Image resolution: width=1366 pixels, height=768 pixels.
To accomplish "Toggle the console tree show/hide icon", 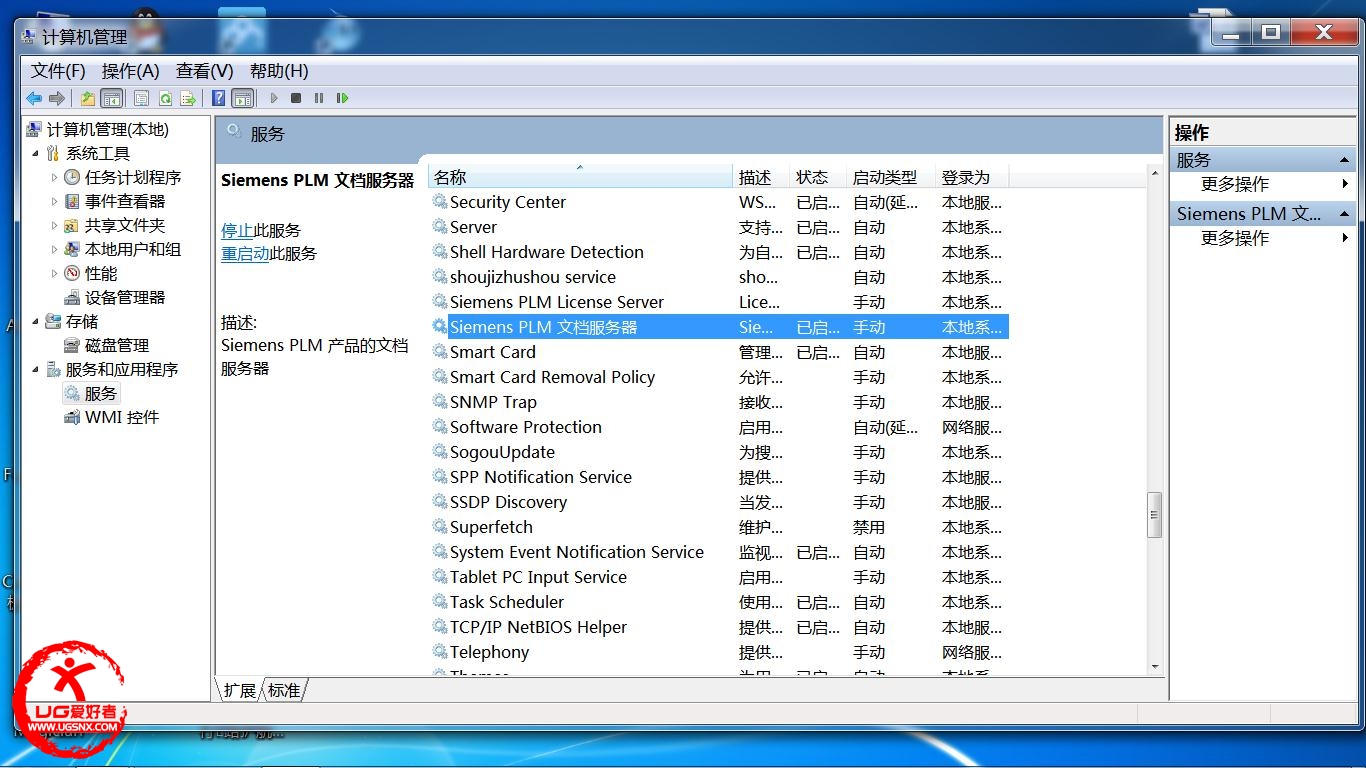I will 111,98.
